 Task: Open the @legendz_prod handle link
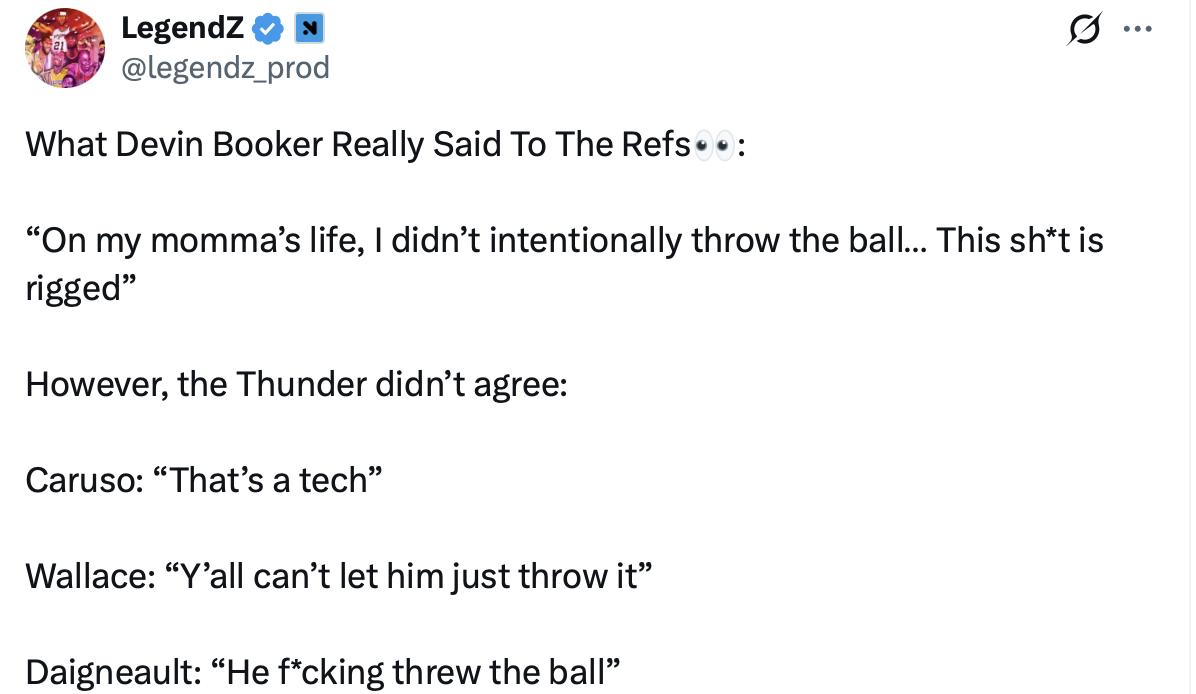(x=225, y=67)
